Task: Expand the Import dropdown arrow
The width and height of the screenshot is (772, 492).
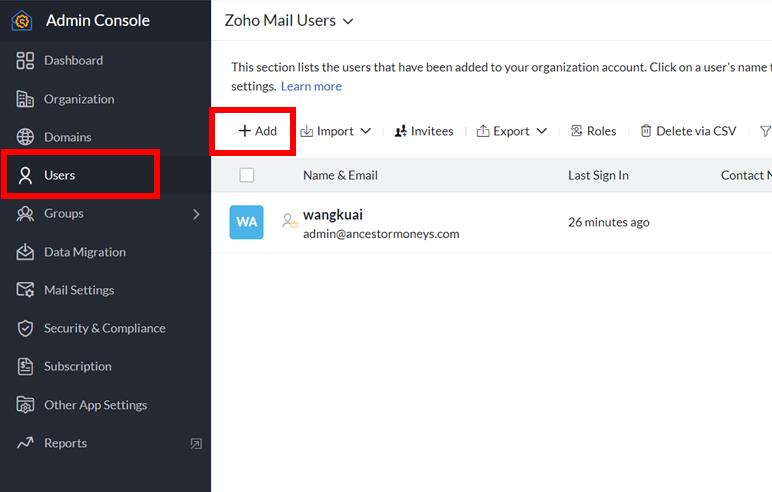Action: 365,131
